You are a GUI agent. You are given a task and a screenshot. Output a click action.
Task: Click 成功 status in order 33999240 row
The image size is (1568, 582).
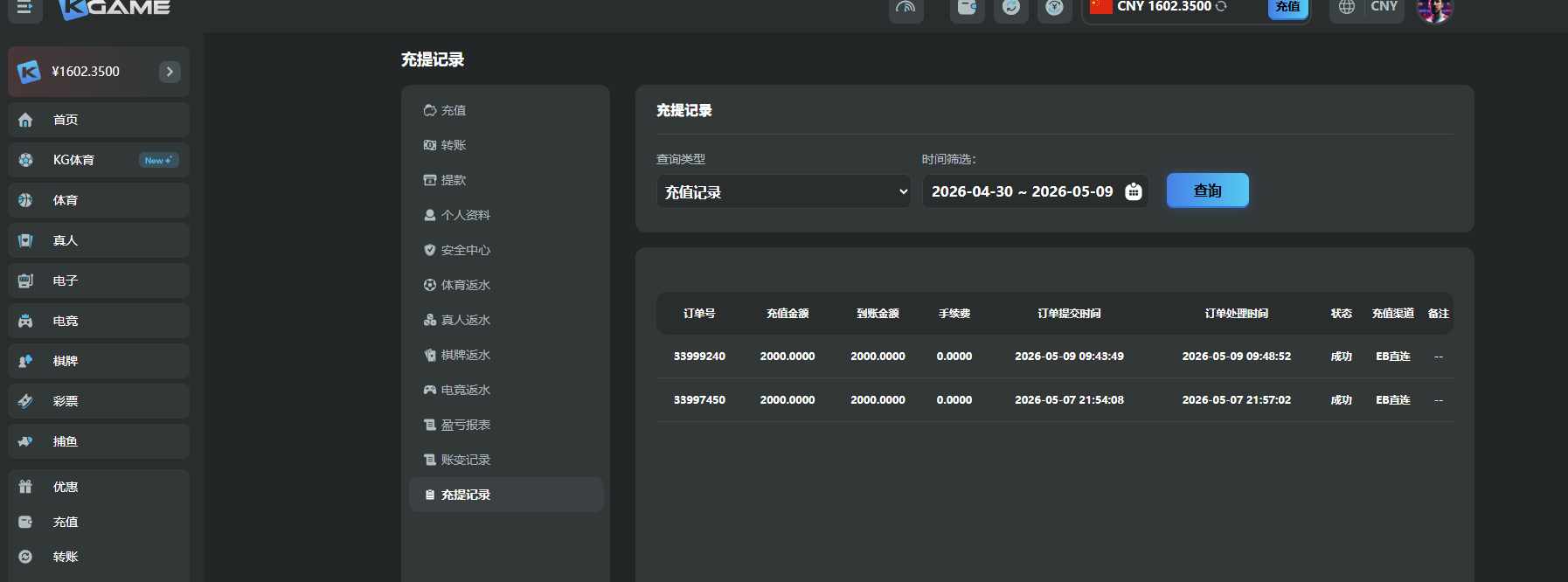[x=1341, y=357]
